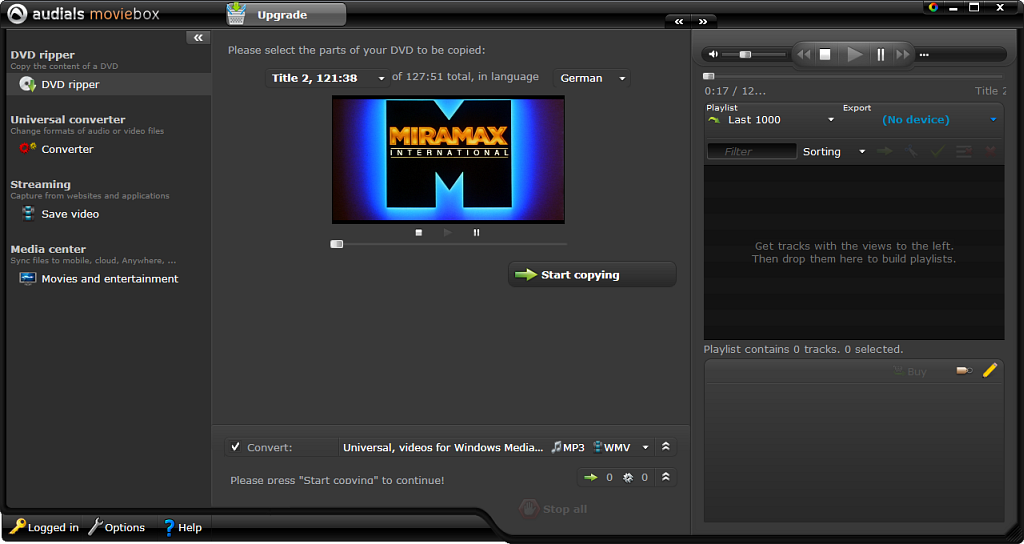Click Start copying button
The width and height of the screenshot is (1024, 544).
pyautogui.click(x=592, y=275)
